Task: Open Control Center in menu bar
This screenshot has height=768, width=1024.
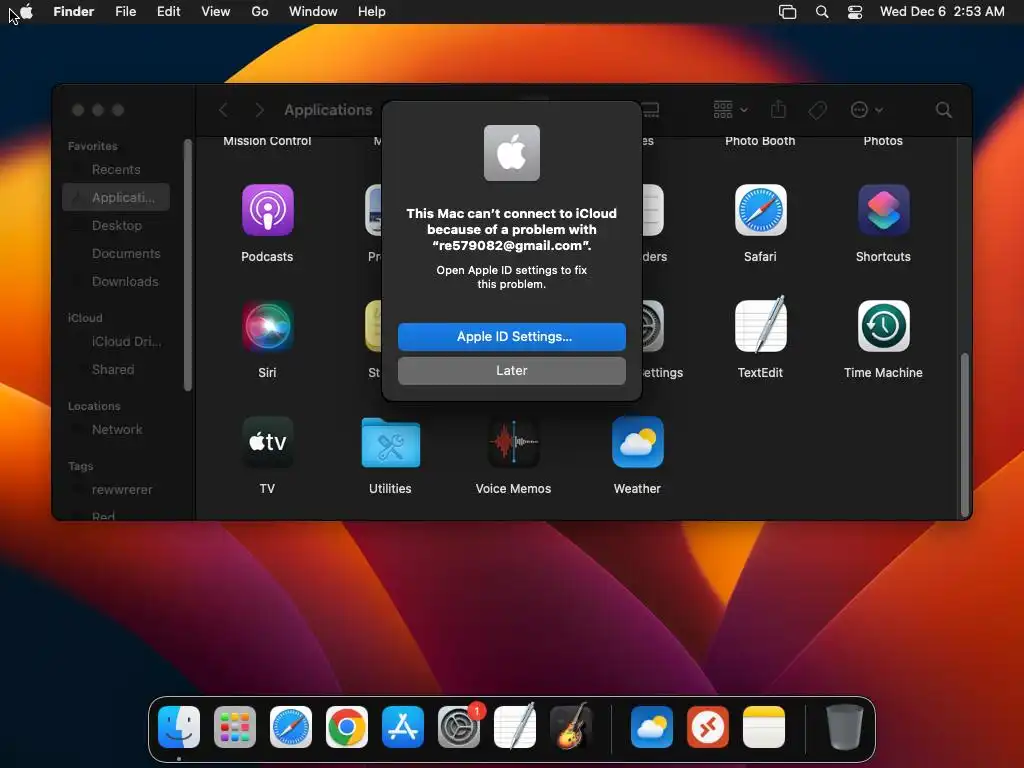Action: 855,12
